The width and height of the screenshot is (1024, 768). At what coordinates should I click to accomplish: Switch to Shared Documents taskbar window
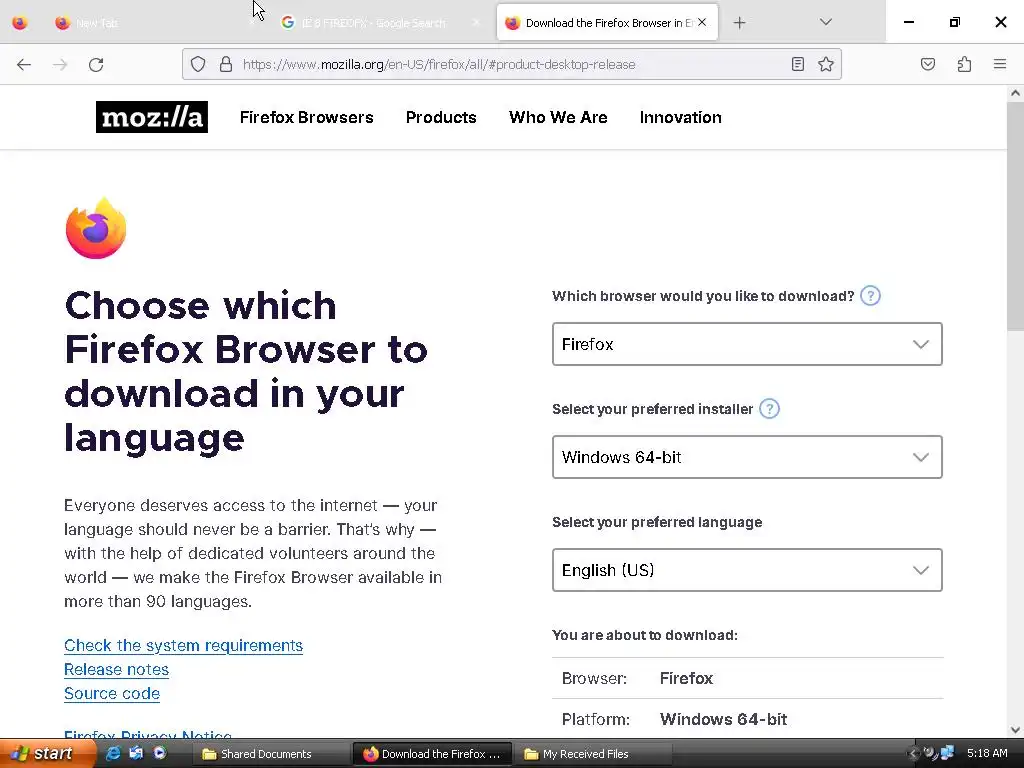pos(270,754)
